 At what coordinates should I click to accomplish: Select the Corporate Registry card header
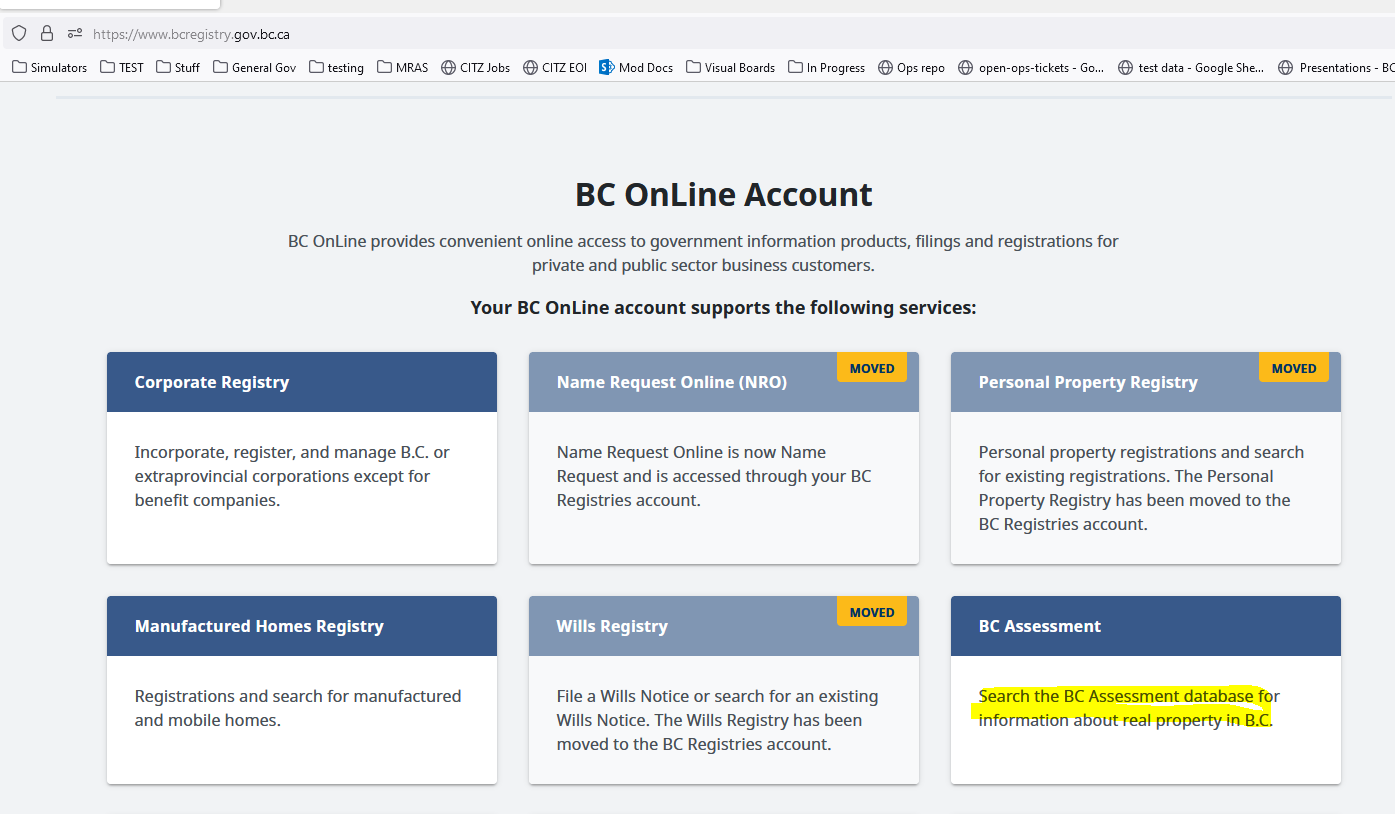point(302,382)
